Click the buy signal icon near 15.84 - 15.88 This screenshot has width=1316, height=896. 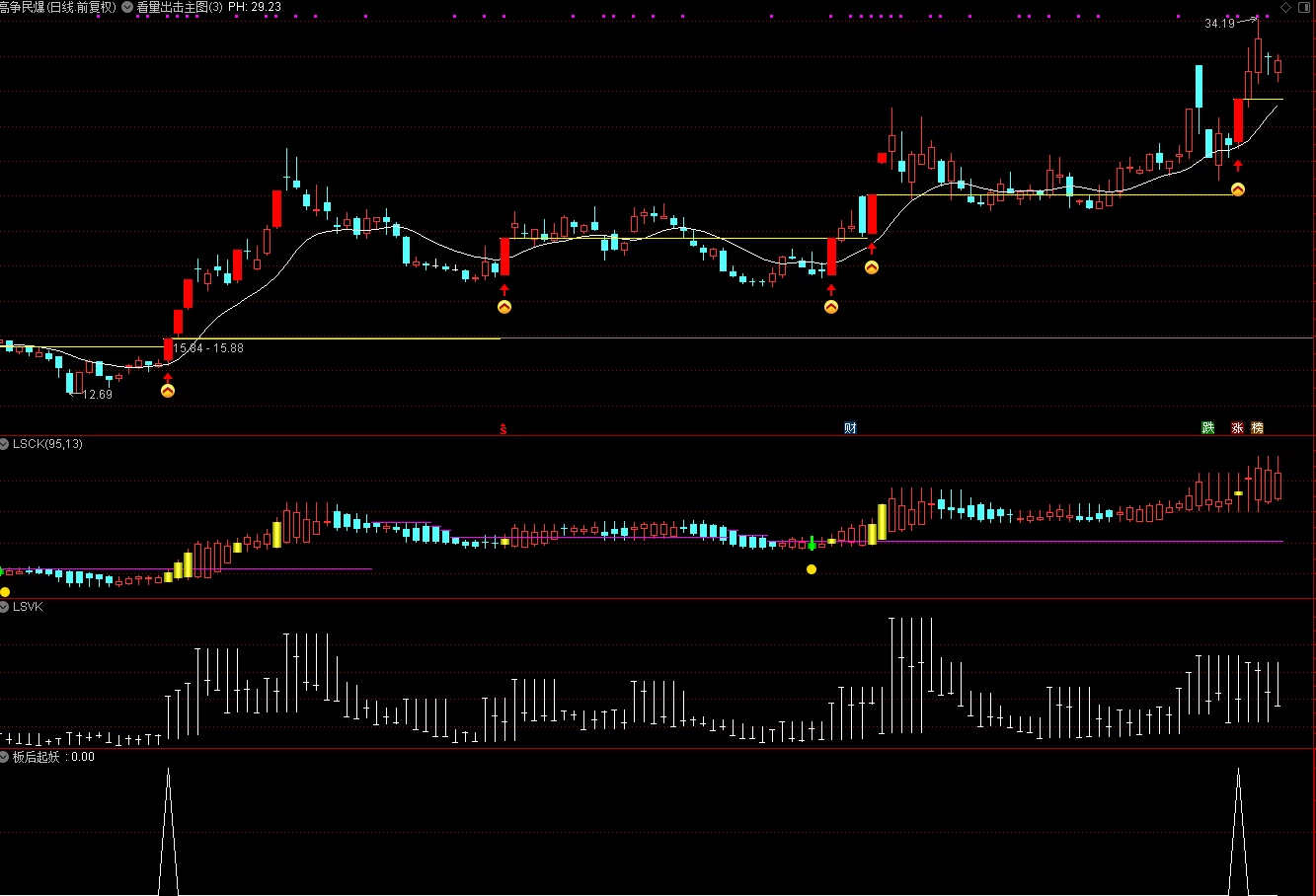click(167, 391)
